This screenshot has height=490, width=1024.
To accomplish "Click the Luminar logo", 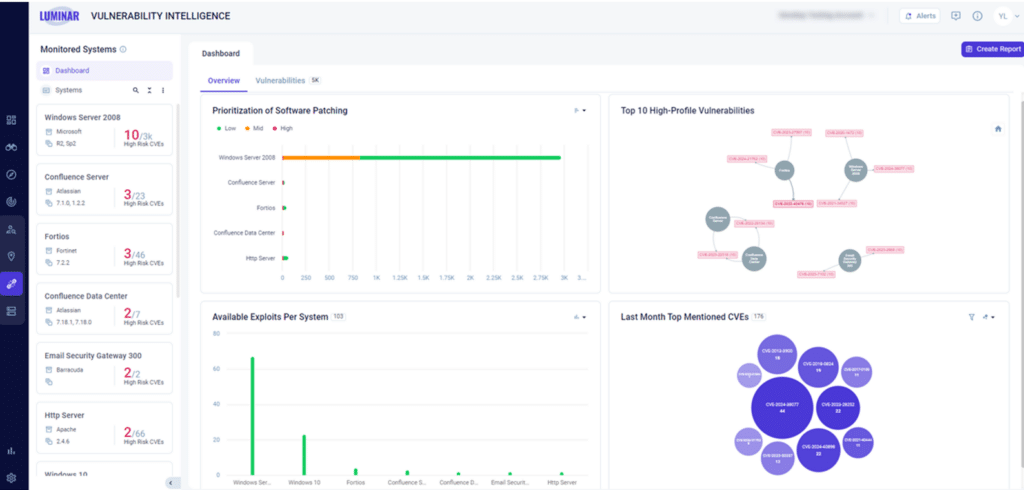I will [x=59, y=16].
